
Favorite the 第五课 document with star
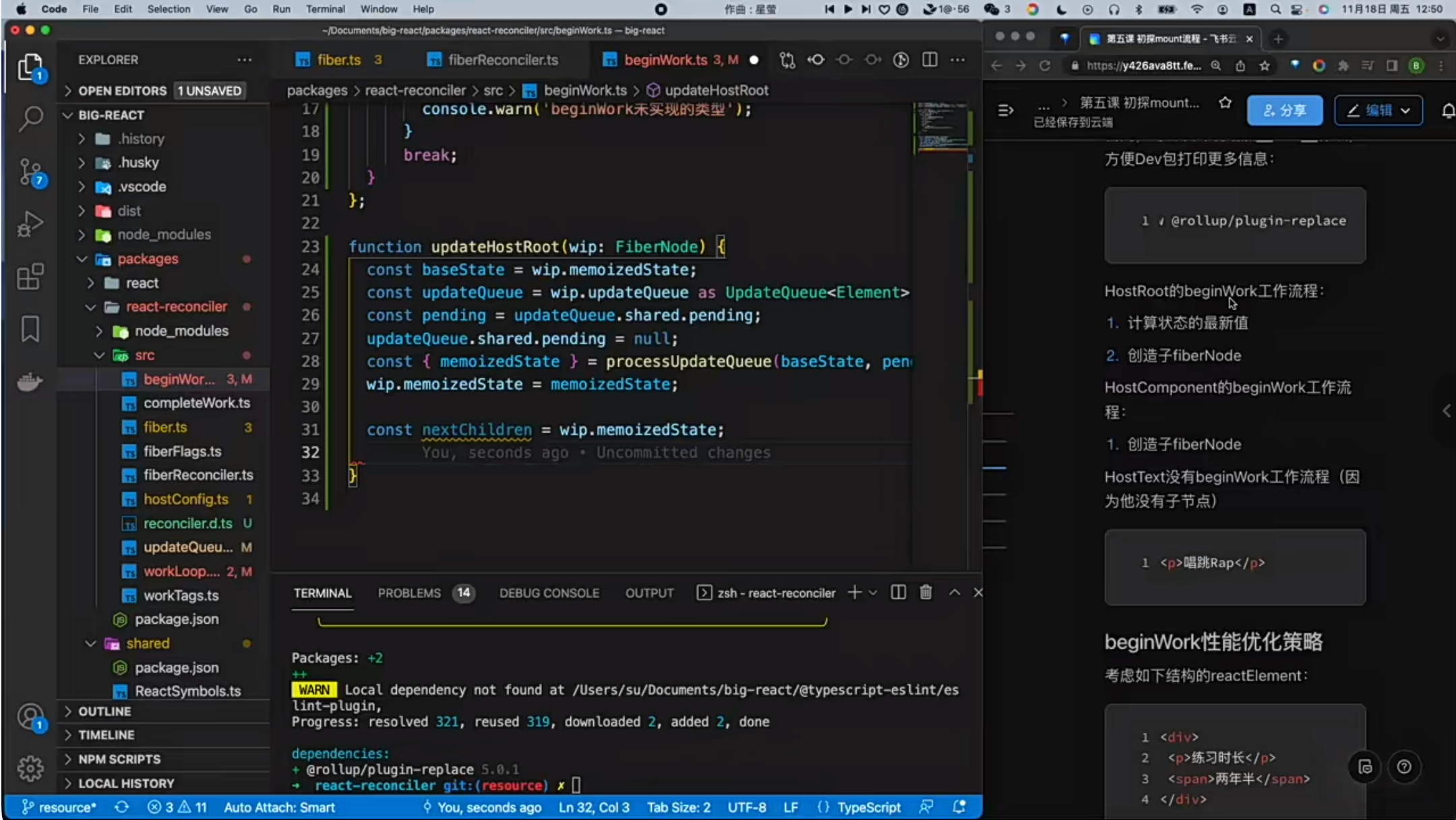[1225, 102]
